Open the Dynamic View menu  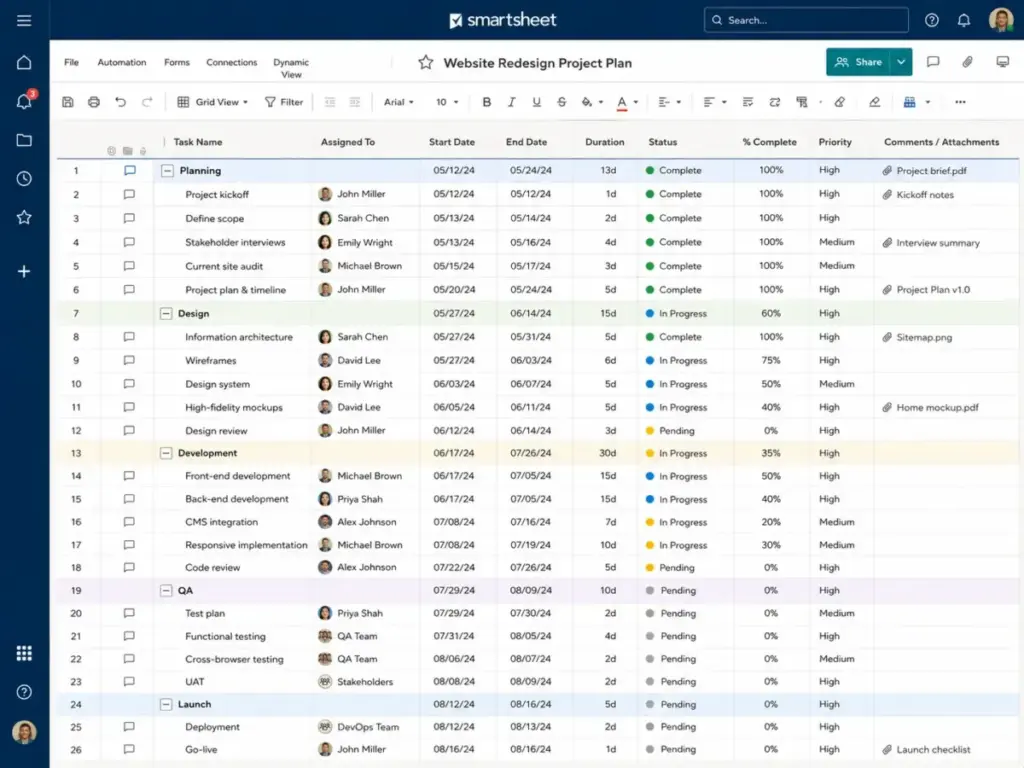(x=291, y=68)
